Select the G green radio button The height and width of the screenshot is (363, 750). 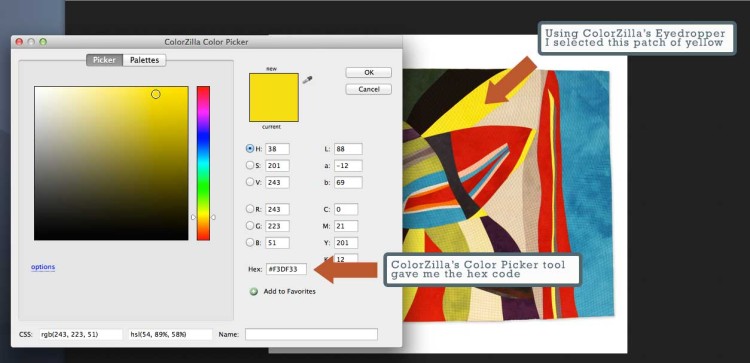[x=250, y=226]
